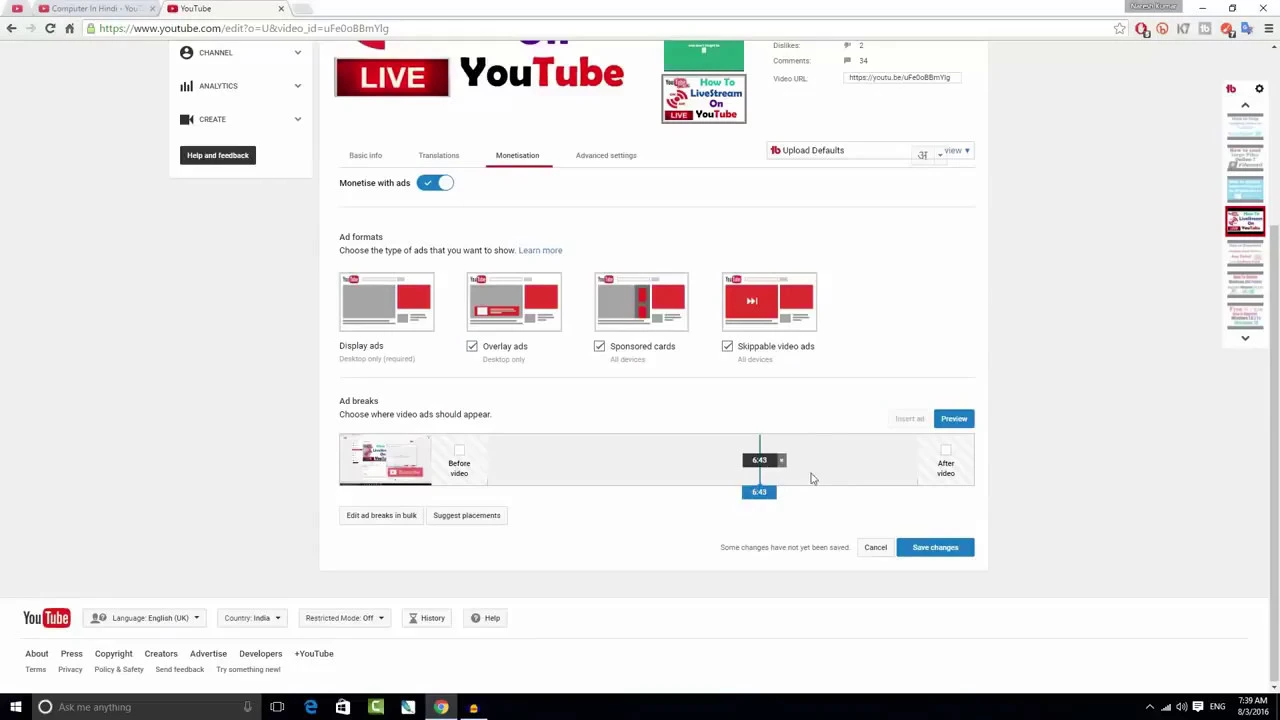Open the Creators footer link

[x=161, y=654]
